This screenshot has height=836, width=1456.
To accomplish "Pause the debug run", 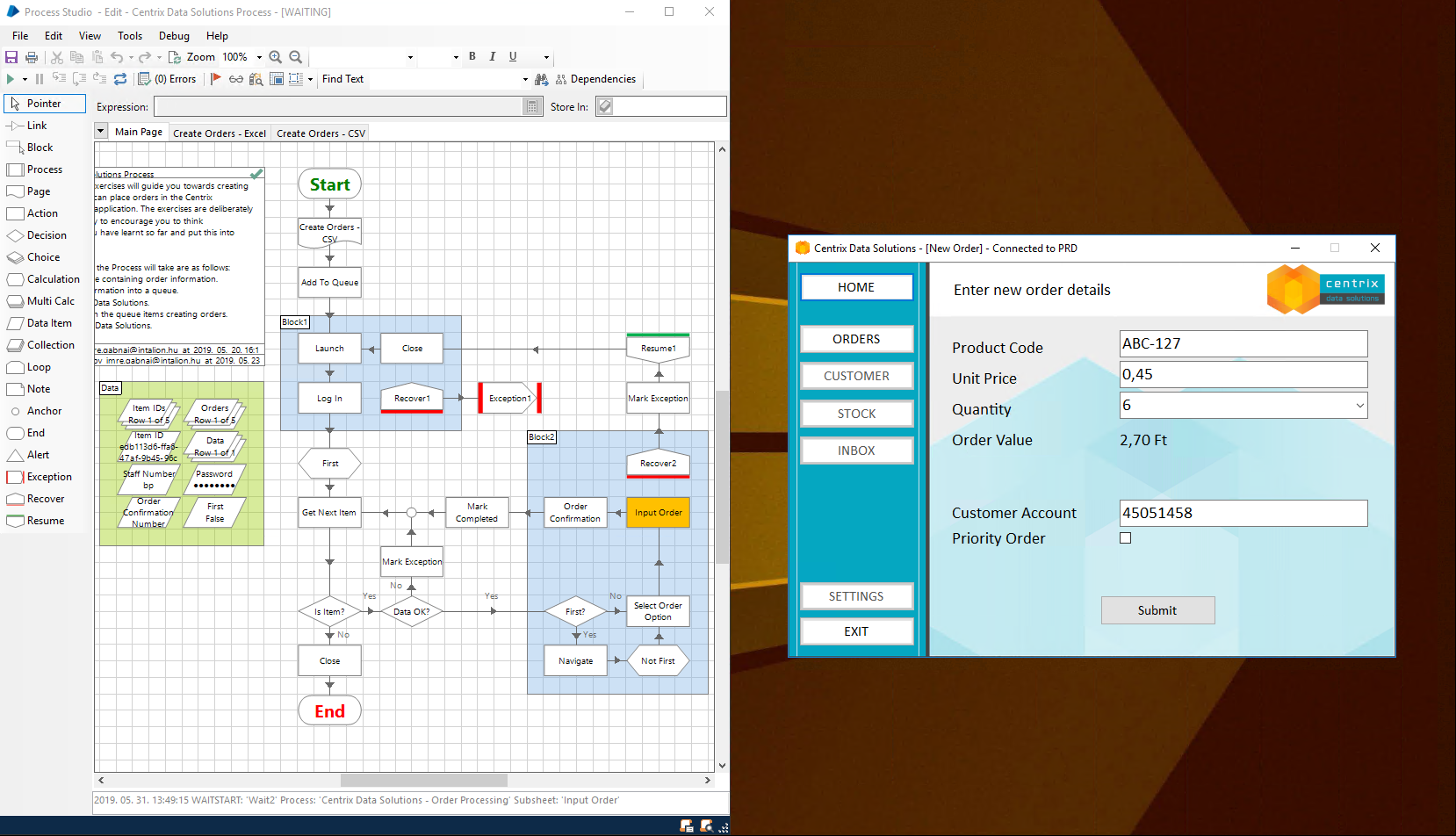I will [x=40, y=79].
